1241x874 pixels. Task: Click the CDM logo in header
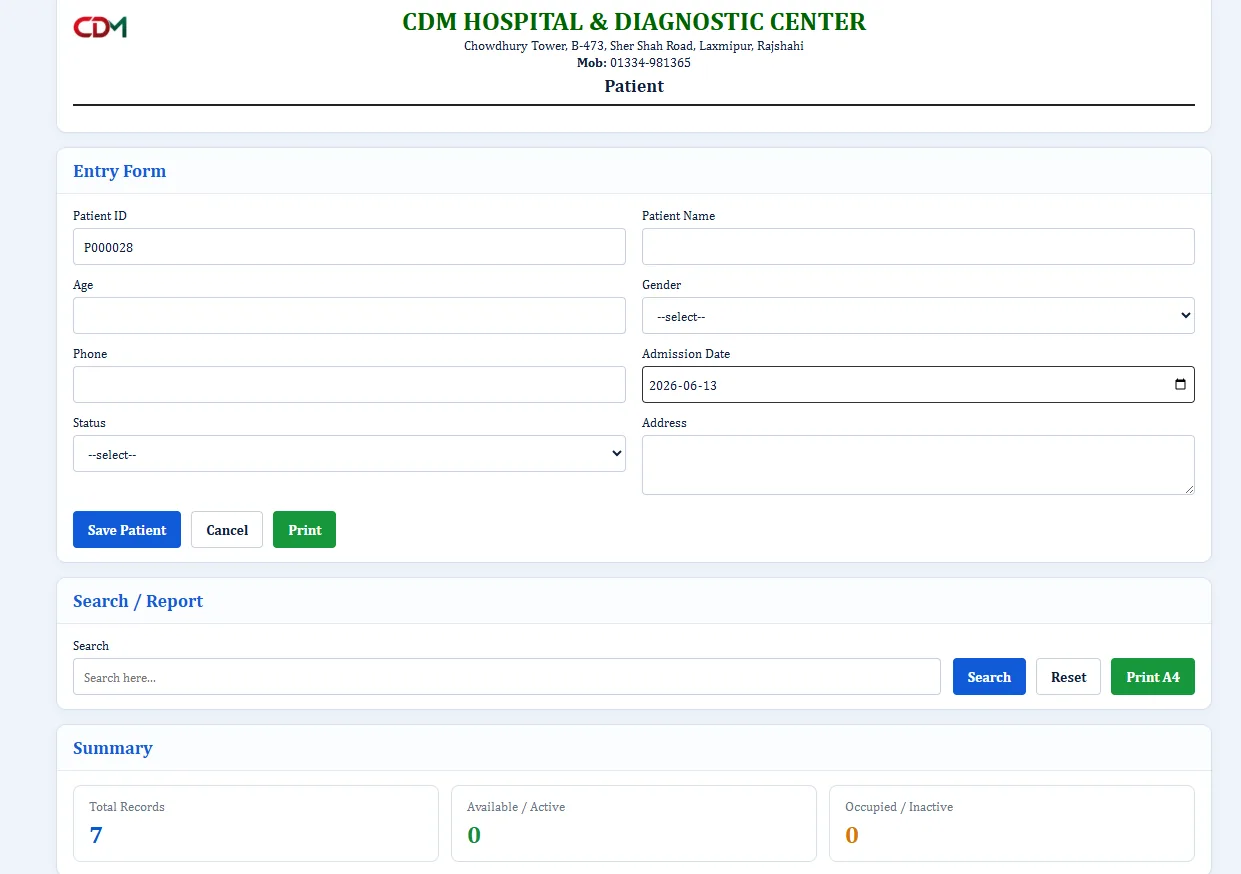[100, 27]
